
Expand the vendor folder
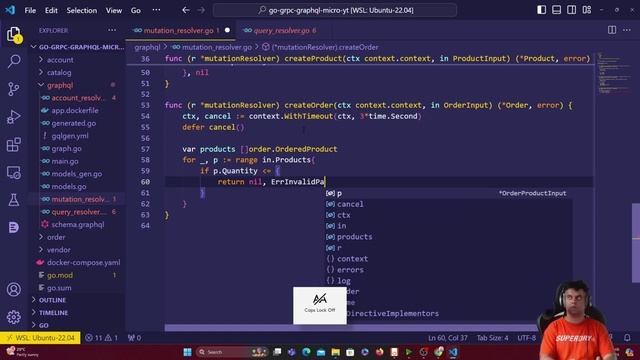click(x=58, y=250)
